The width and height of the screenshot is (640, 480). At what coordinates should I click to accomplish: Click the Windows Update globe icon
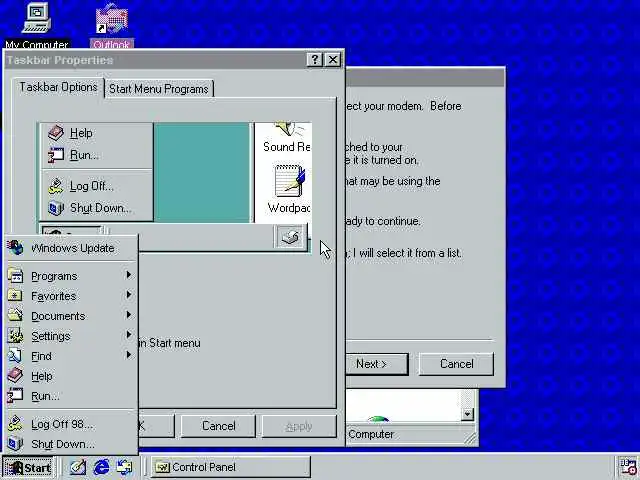coord(15,247)
